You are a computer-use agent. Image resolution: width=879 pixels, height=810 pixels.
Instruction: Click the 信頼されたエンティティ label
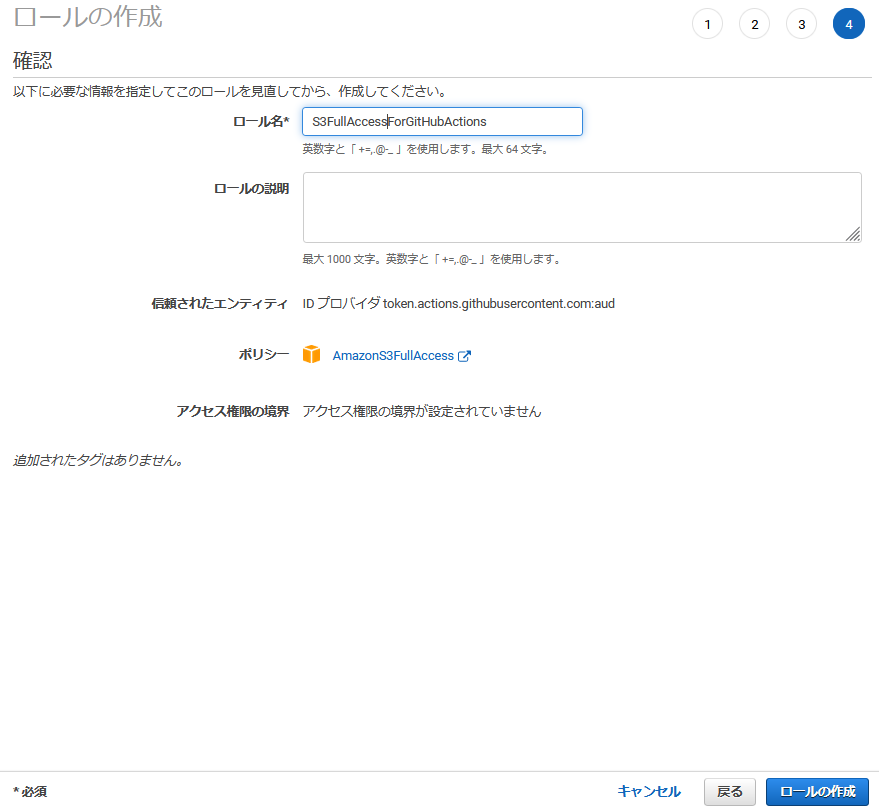[x=219, y=304]
